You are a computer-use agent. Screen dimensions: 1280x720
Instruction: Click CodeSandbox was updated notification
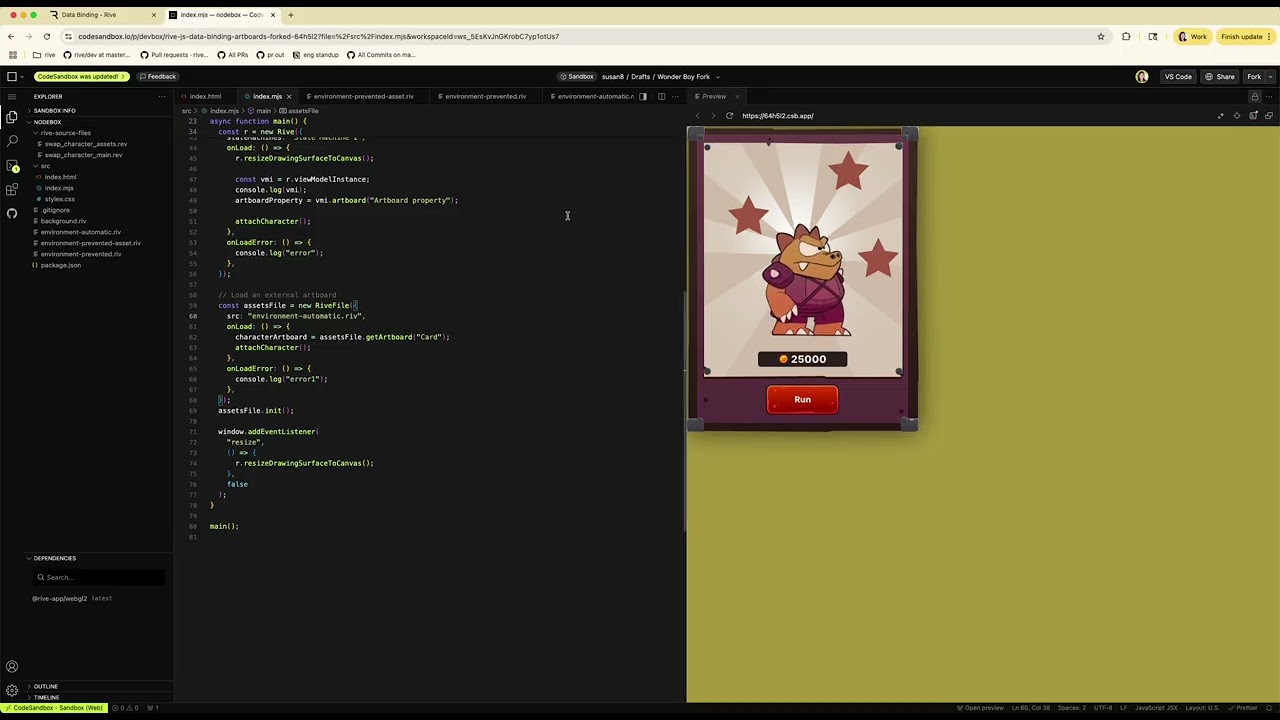(x=81, y=77)
